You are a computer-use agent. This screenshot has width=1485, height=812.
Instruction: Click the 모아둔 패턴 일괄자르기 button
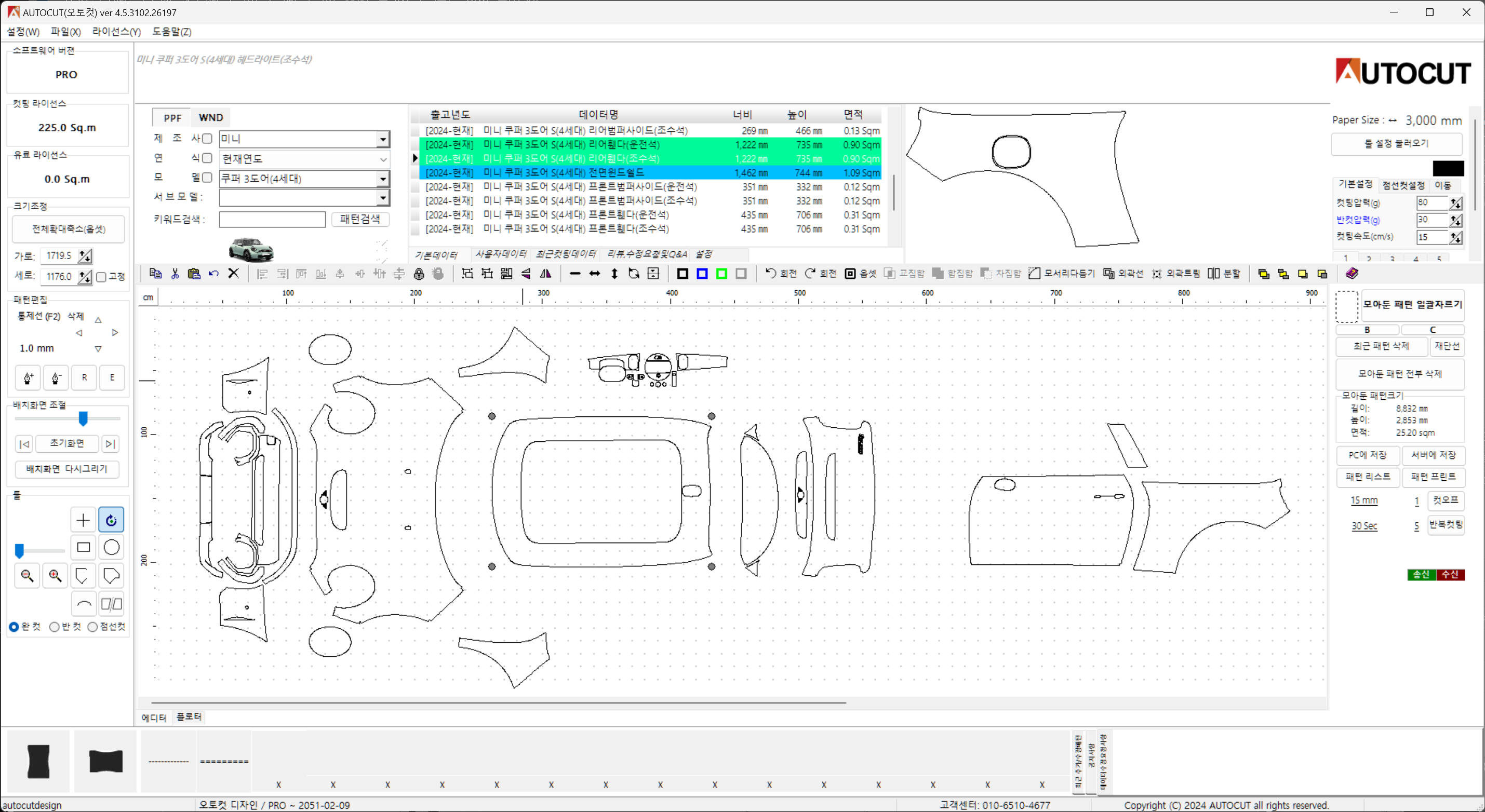click(1412, 305)
